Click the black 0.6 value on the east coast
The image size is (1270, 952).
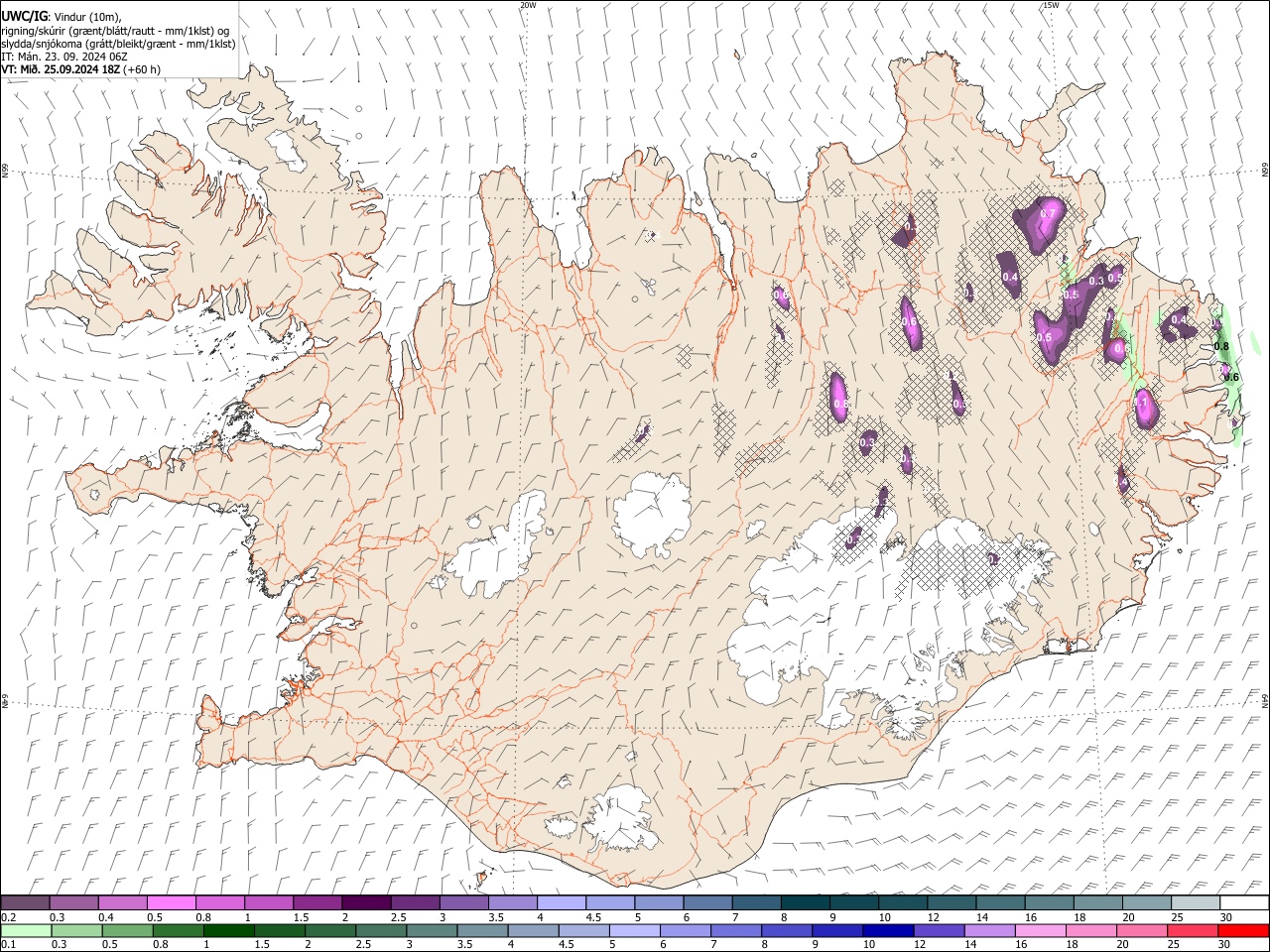[x=1231, y=377]
